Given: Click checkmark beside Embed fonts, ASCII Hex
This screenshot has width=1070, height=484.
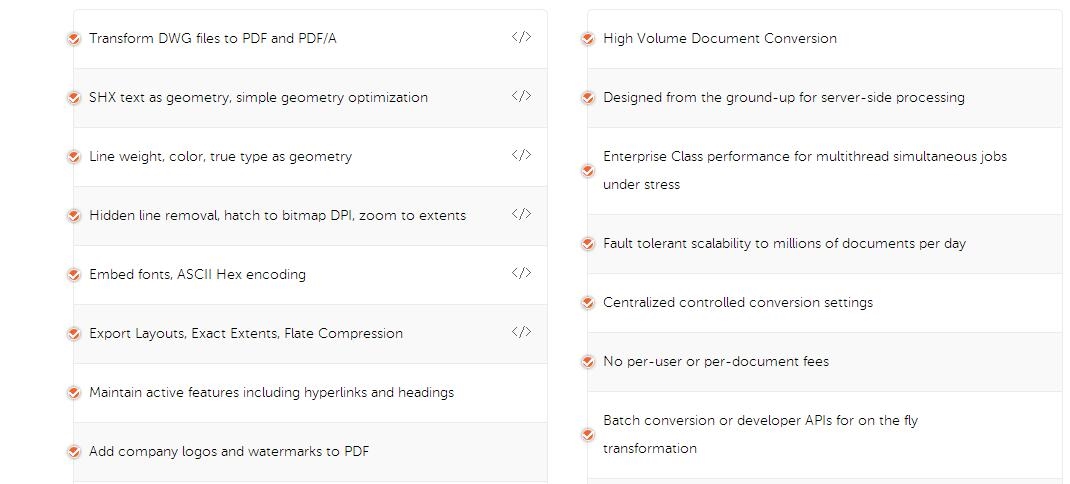Looking at the screenshot, I should click(74, 275).
